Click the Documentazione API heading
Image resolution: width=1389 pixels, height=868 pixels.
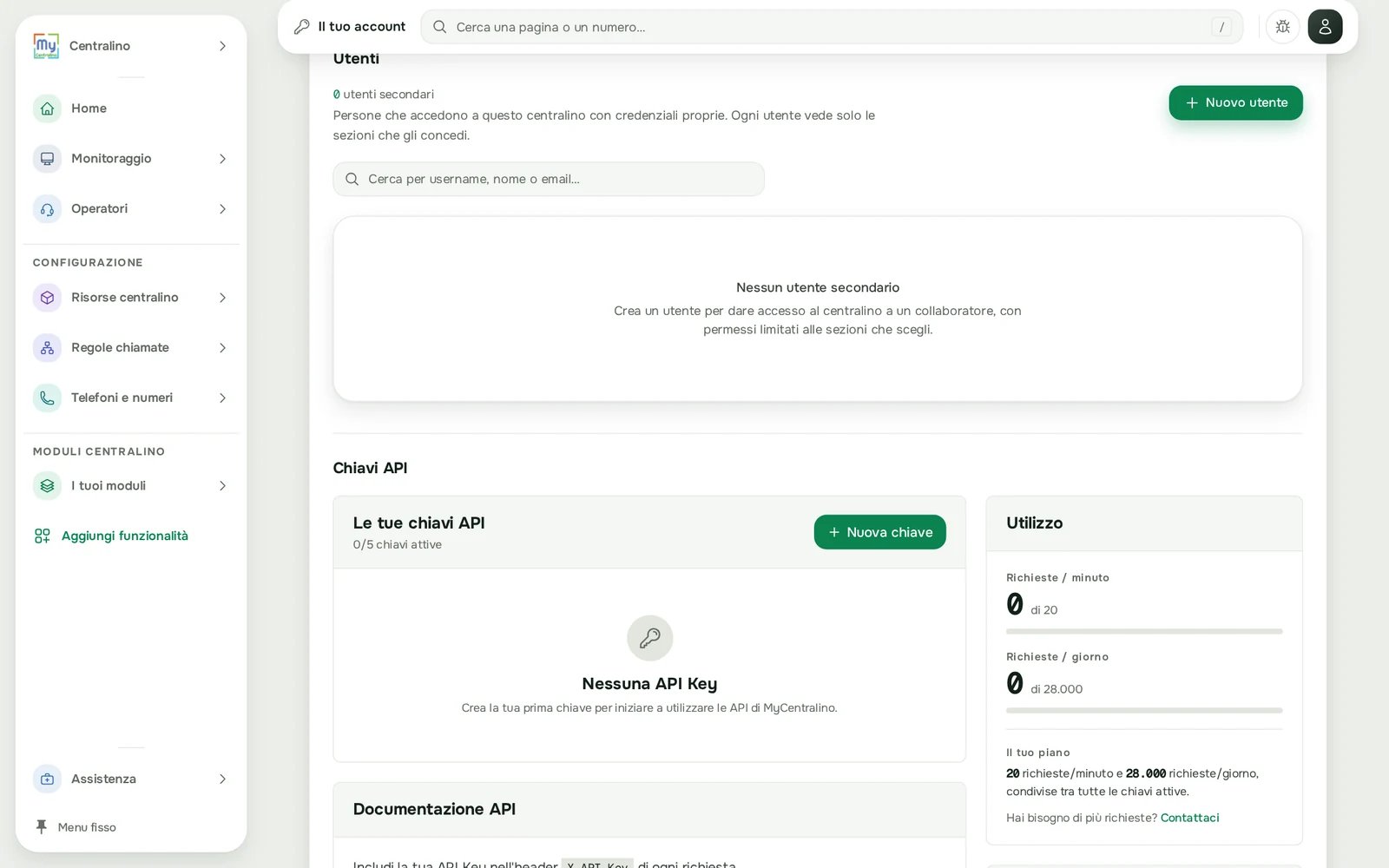[x=434, y=809]
